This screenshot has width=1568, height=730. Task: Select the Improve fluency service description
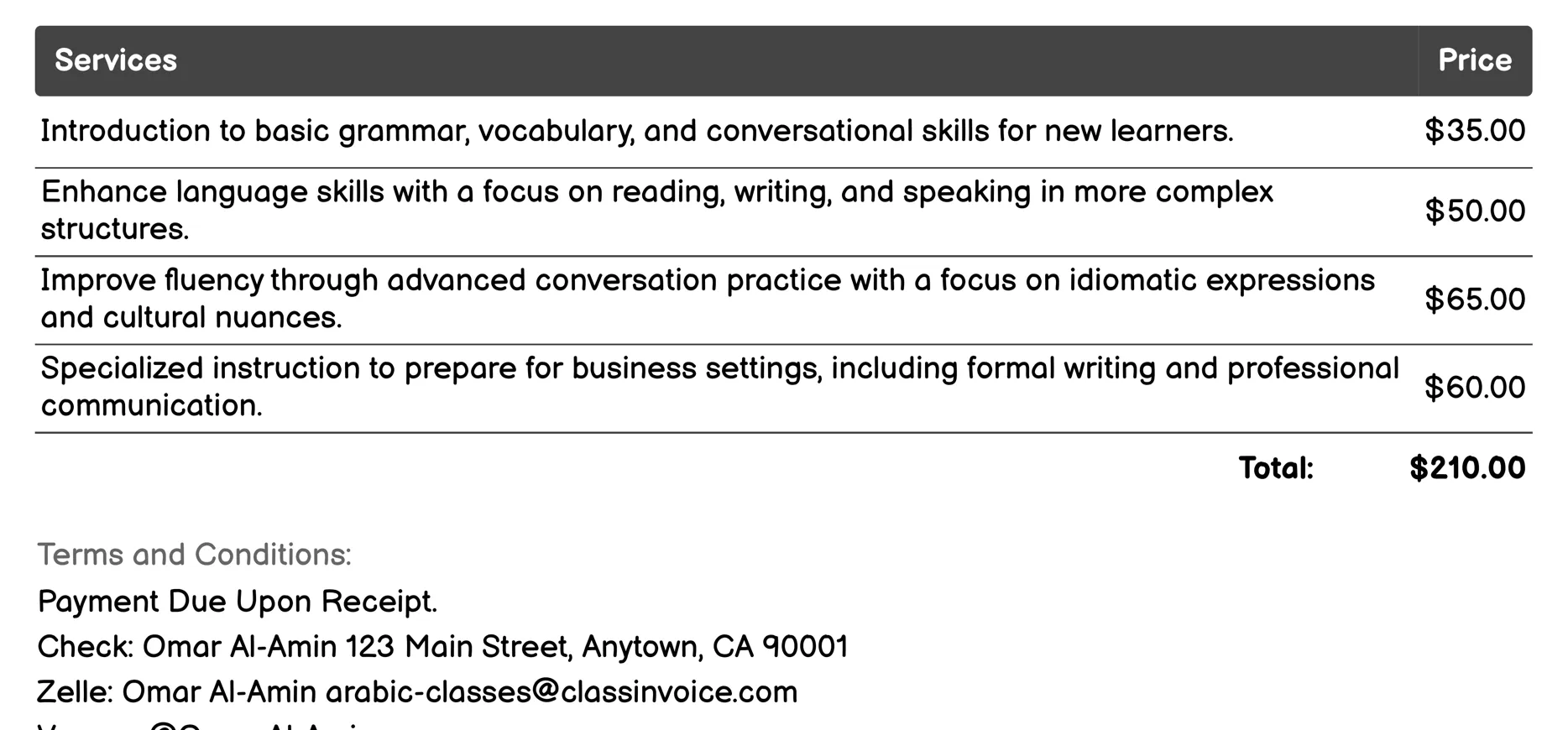click(707, 298)
